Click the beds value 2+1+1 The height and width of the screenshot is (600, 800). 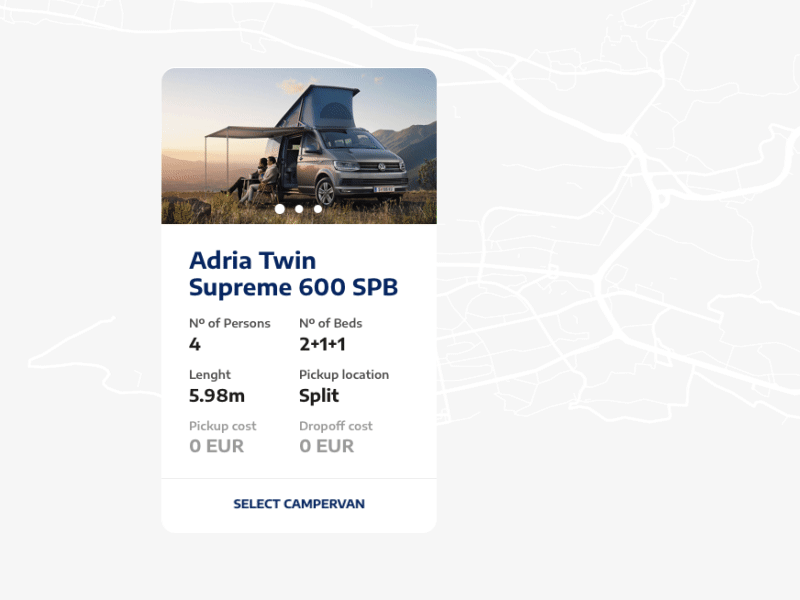[322, 344]
